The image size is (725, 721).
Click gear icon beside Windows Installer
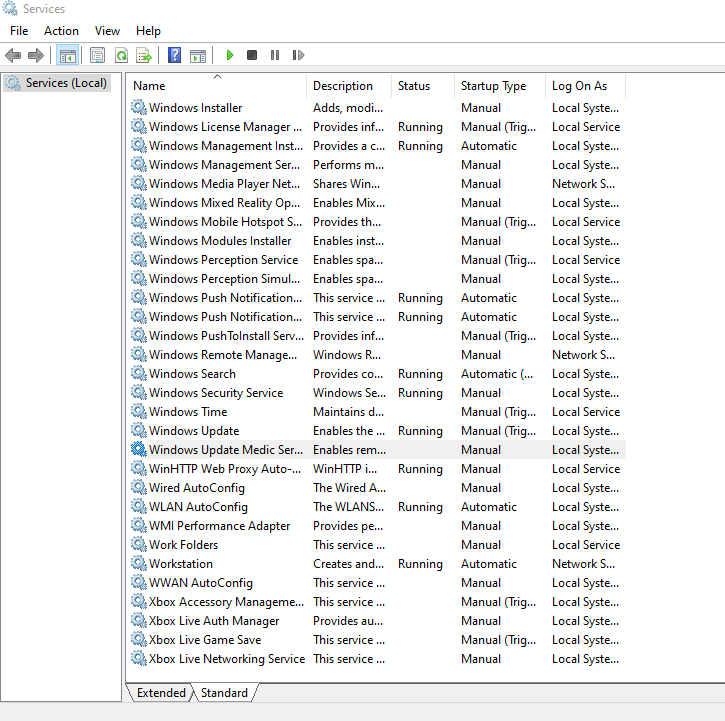(x=139, y=107)
